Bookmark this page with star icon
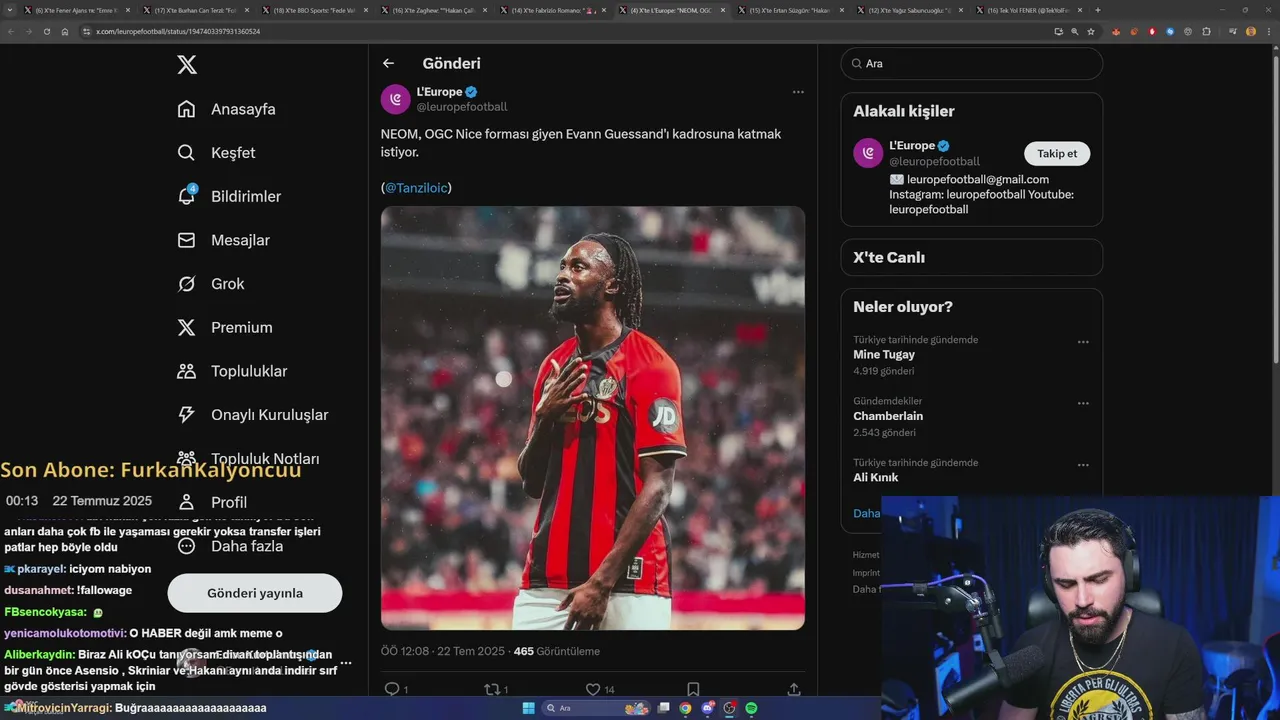 point(1091,31)
